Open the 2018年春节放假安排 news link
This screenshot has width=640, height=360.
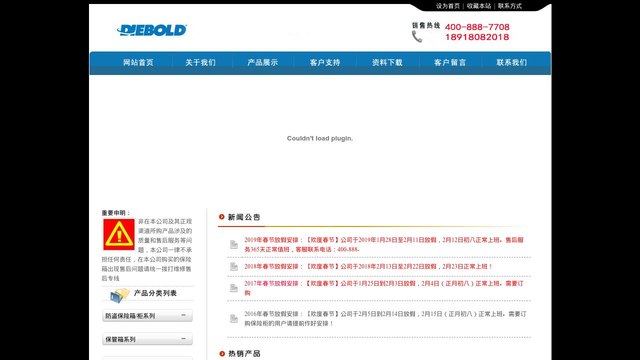(368, 267)
